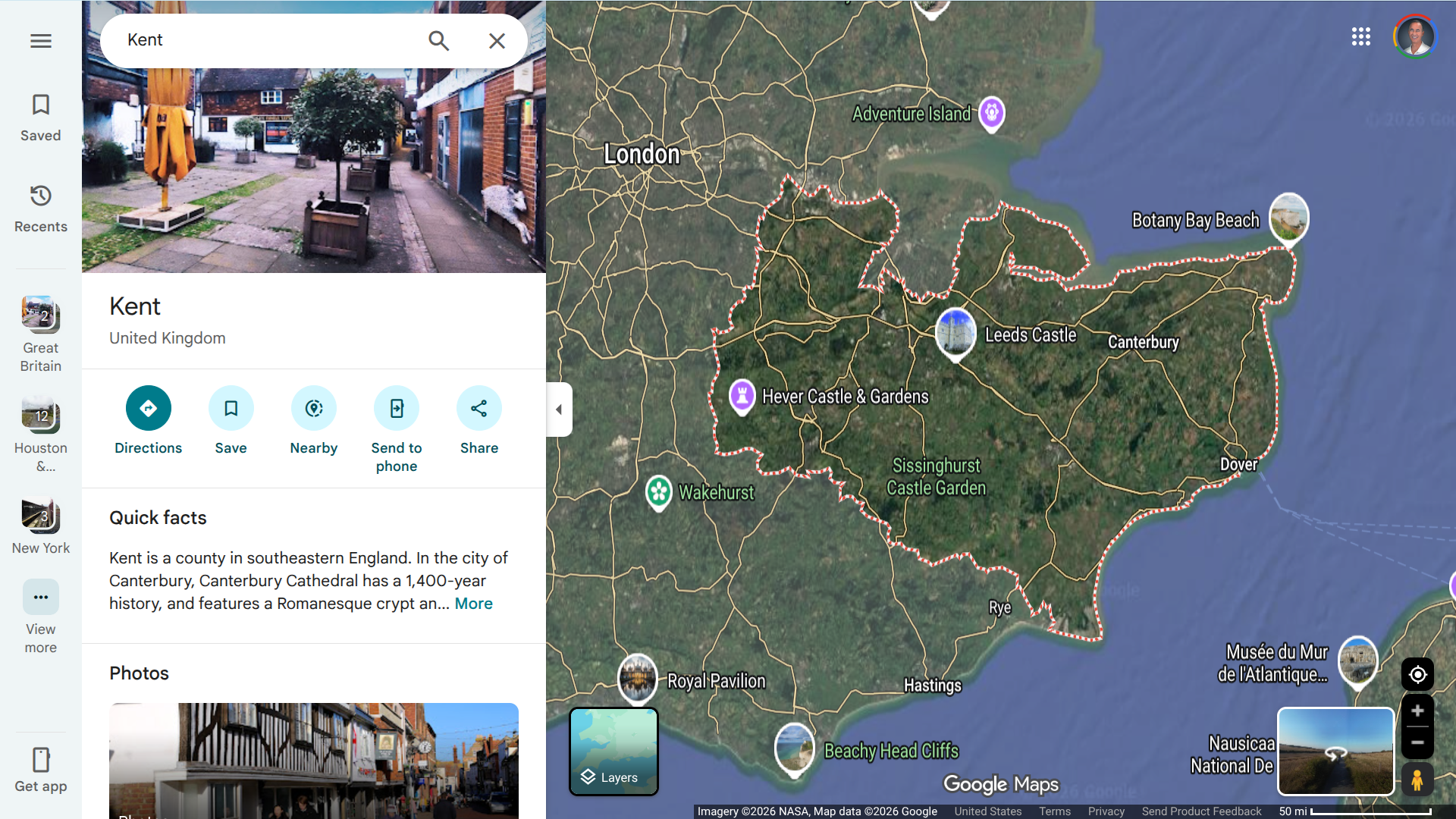Click the search magnifier icon
Viewport: 1456px width, 819px height.
pyautogui.click(x=438, y=41)
